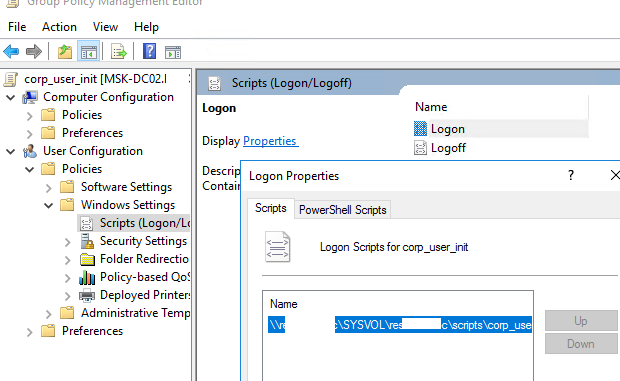Expand the Policy-based QoS node
This screenshot has height=381, width=620.
pyautogui.click(x=68, y=278)
